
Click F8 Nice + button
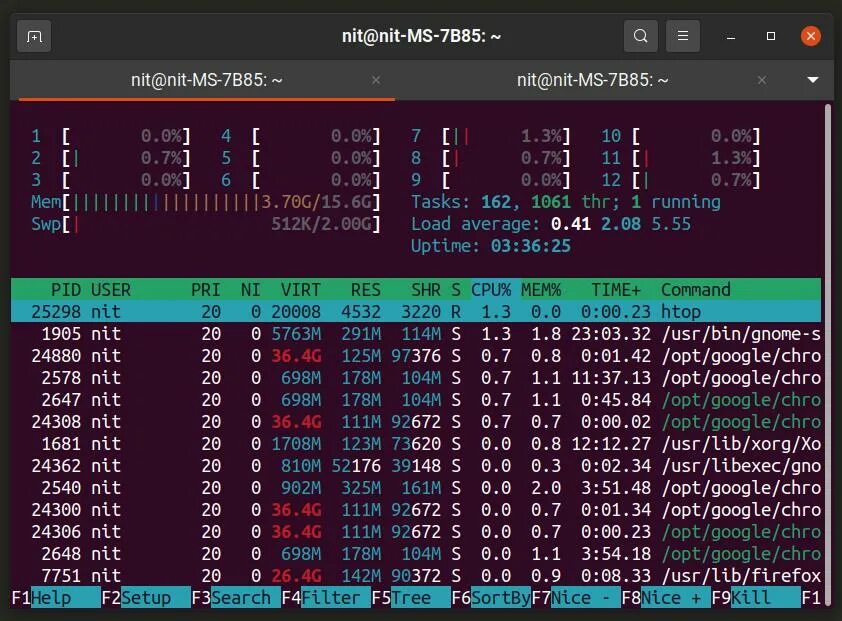pos(666,597)
